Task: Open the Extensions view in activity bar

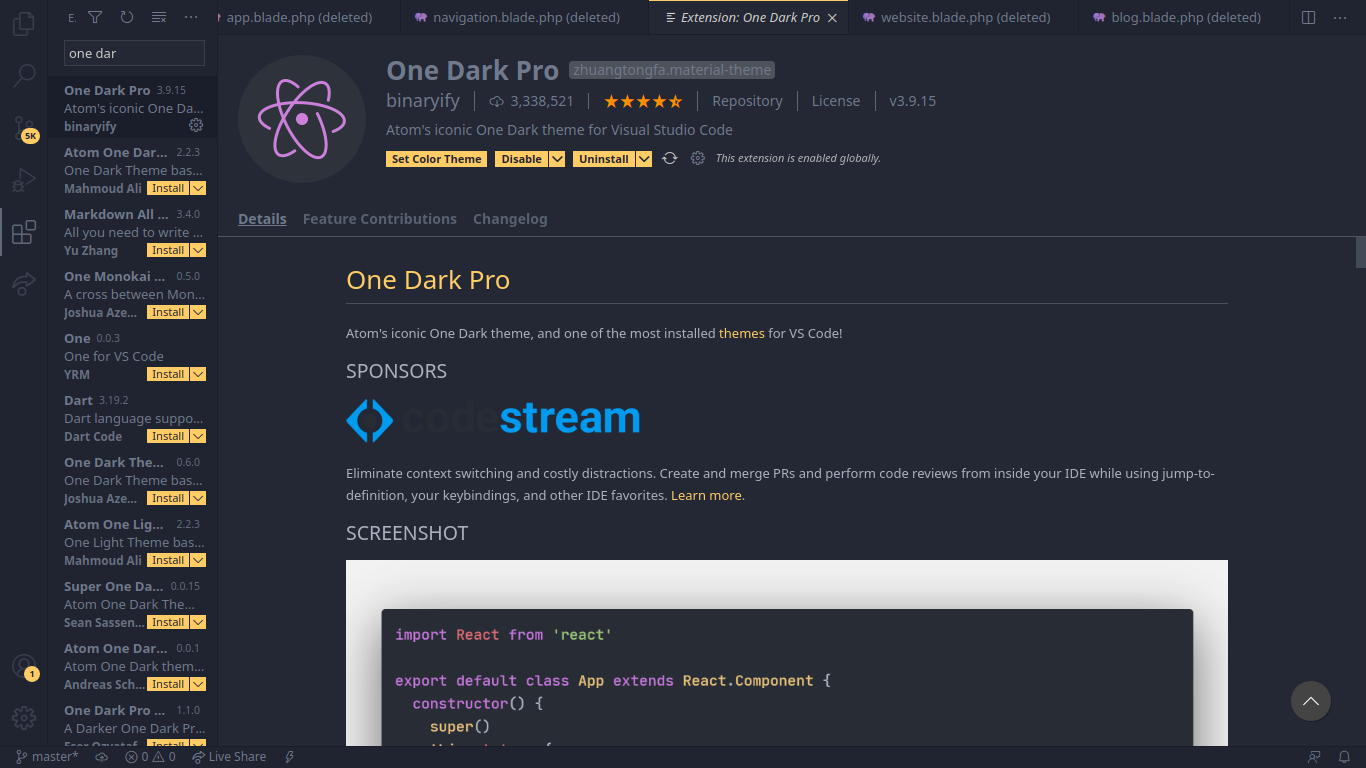Action: [x=24, y=233]
